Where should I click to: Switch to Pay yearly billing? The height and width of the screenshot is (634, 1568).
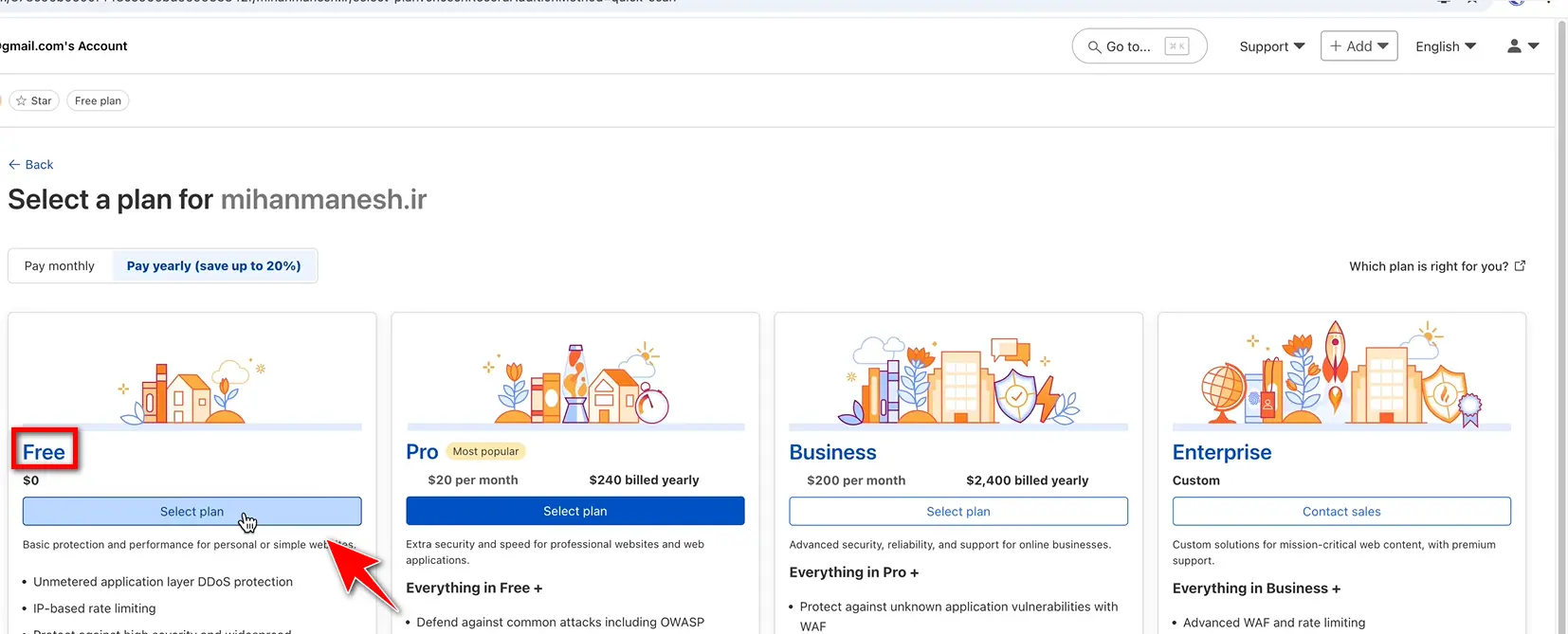coord(214,266)
